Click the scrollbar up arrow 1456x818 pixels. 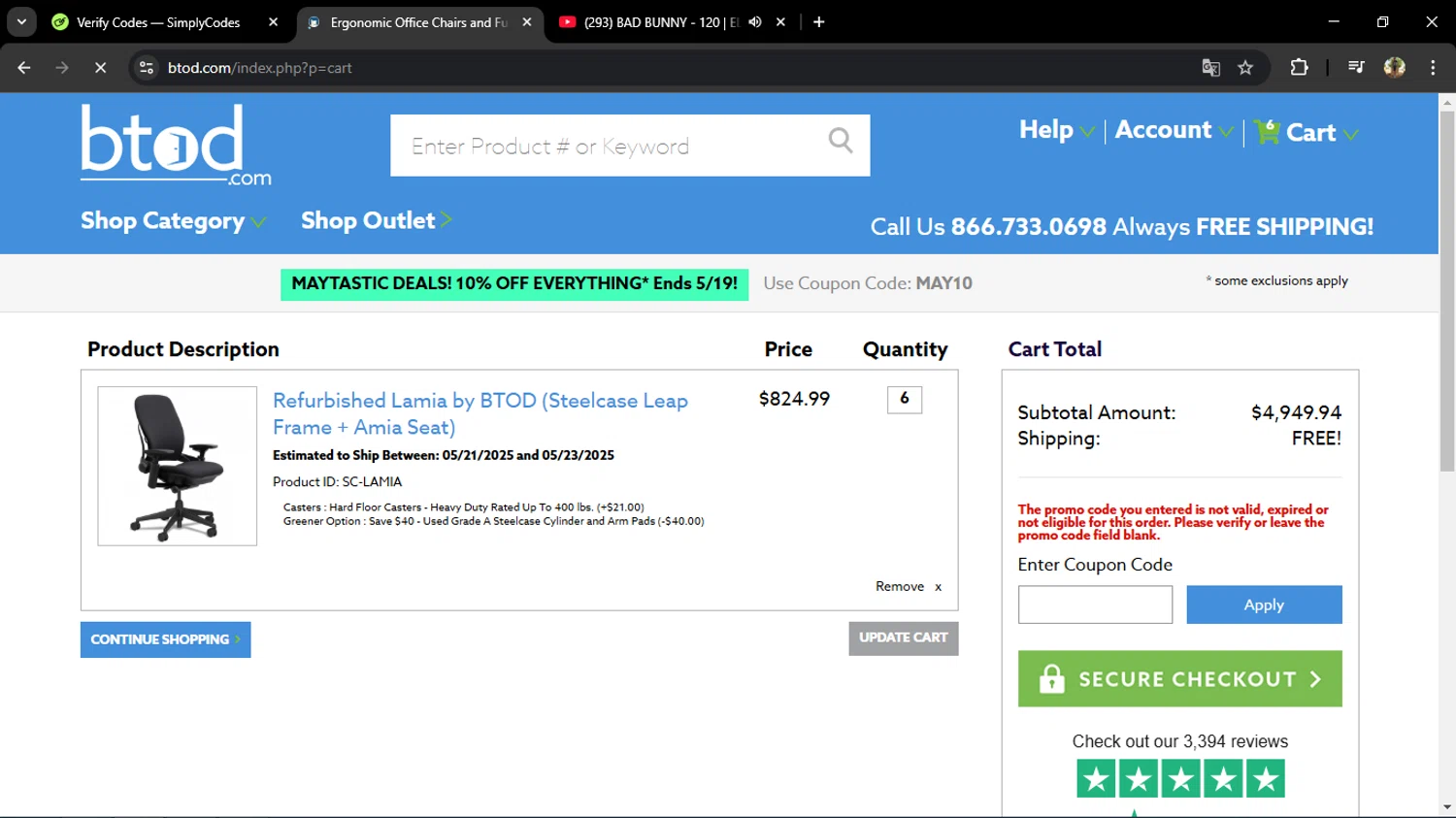coord(1447,102)
